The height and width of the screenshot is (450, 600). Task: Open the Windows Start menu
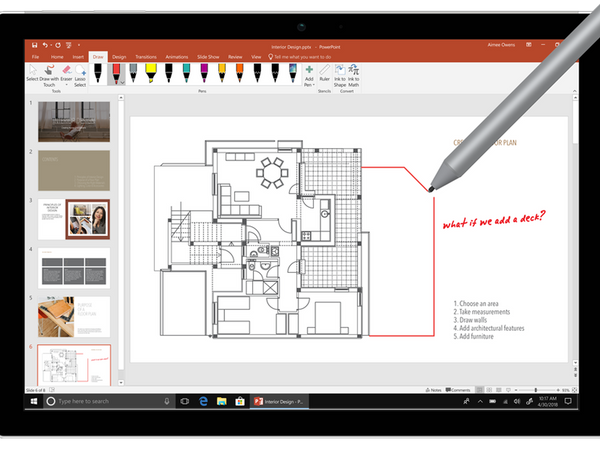[x=34, y=401]
